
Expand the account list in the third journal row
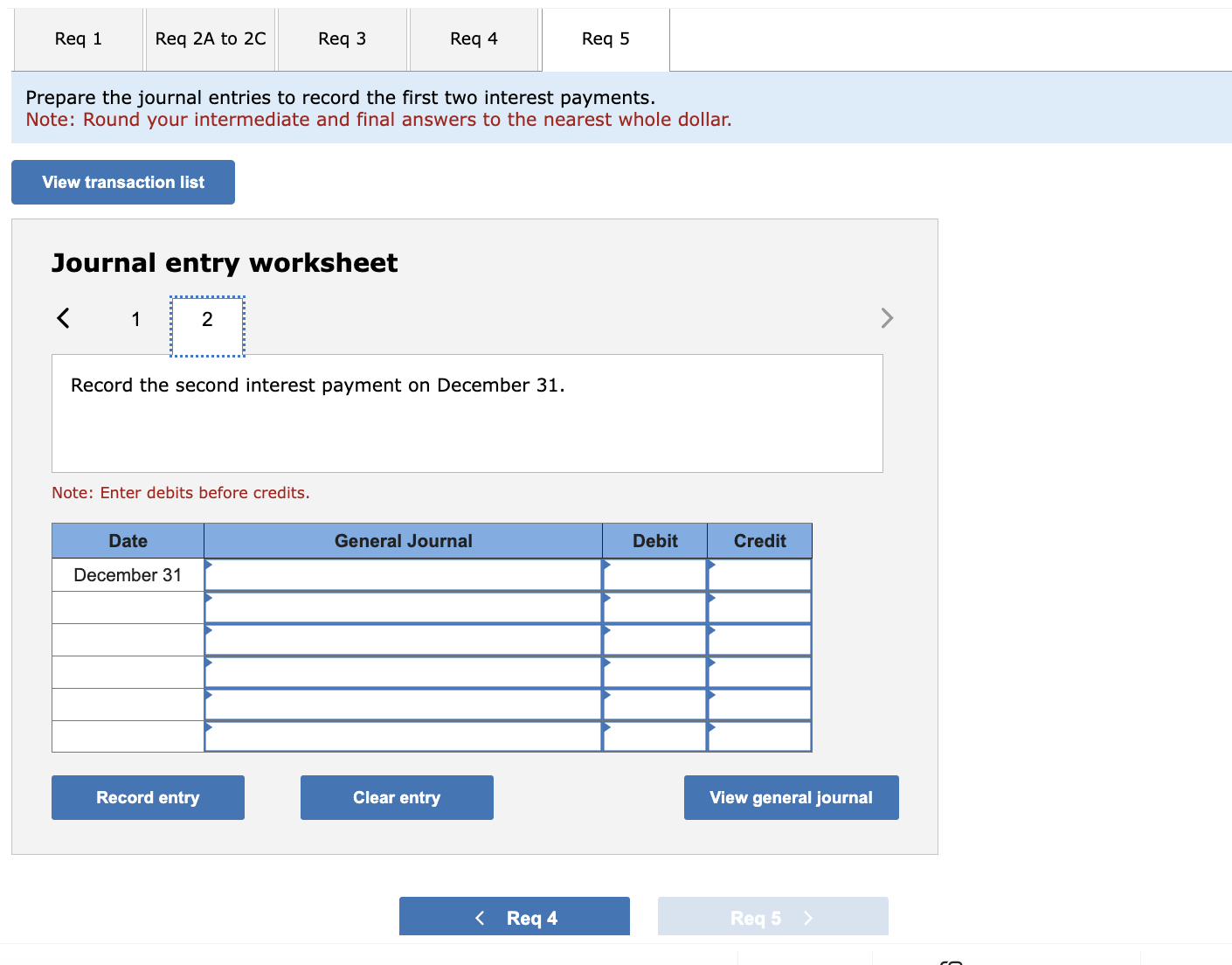(x=208, y=630)
